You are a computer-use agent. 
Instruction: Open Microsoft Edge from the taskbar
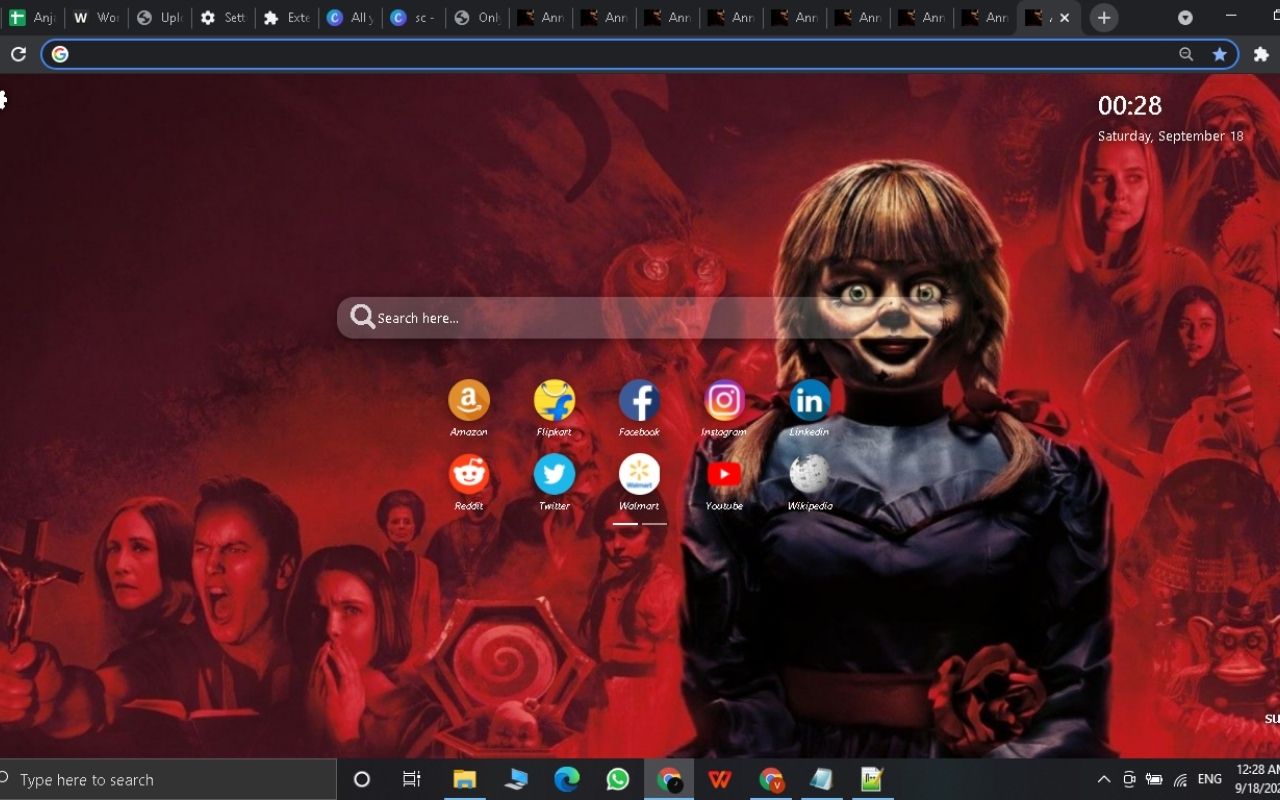567,780
